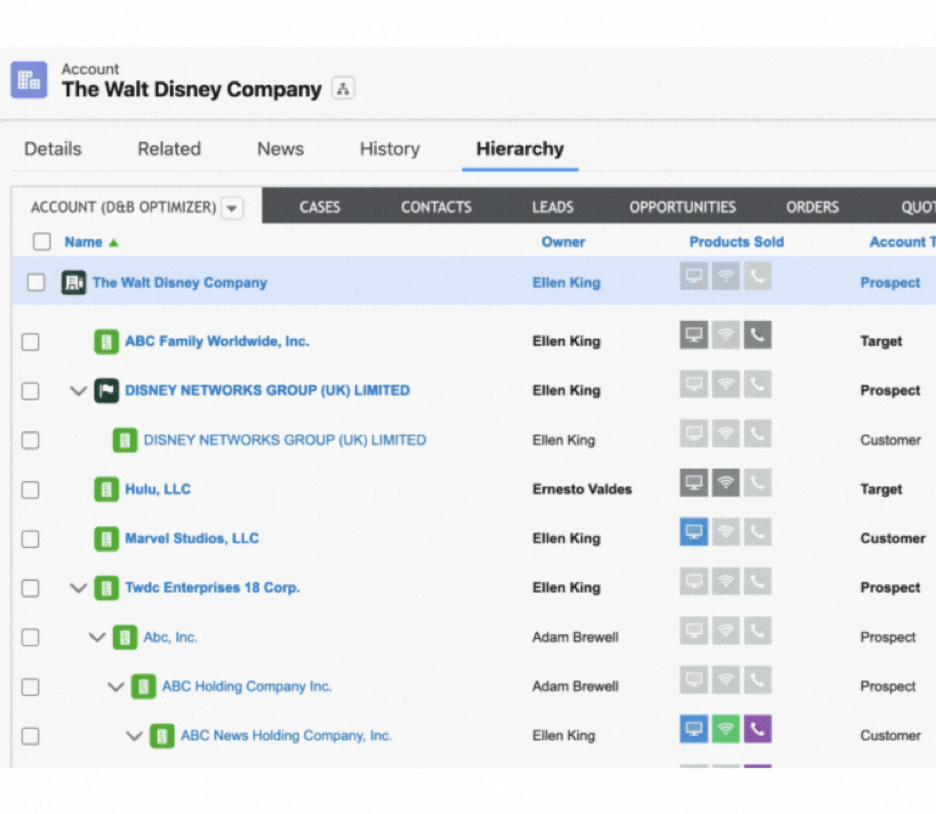Click dark wifi icon in Hulu, LLC row
This screenshot has width=936, height=814.
tap(726, 482)
